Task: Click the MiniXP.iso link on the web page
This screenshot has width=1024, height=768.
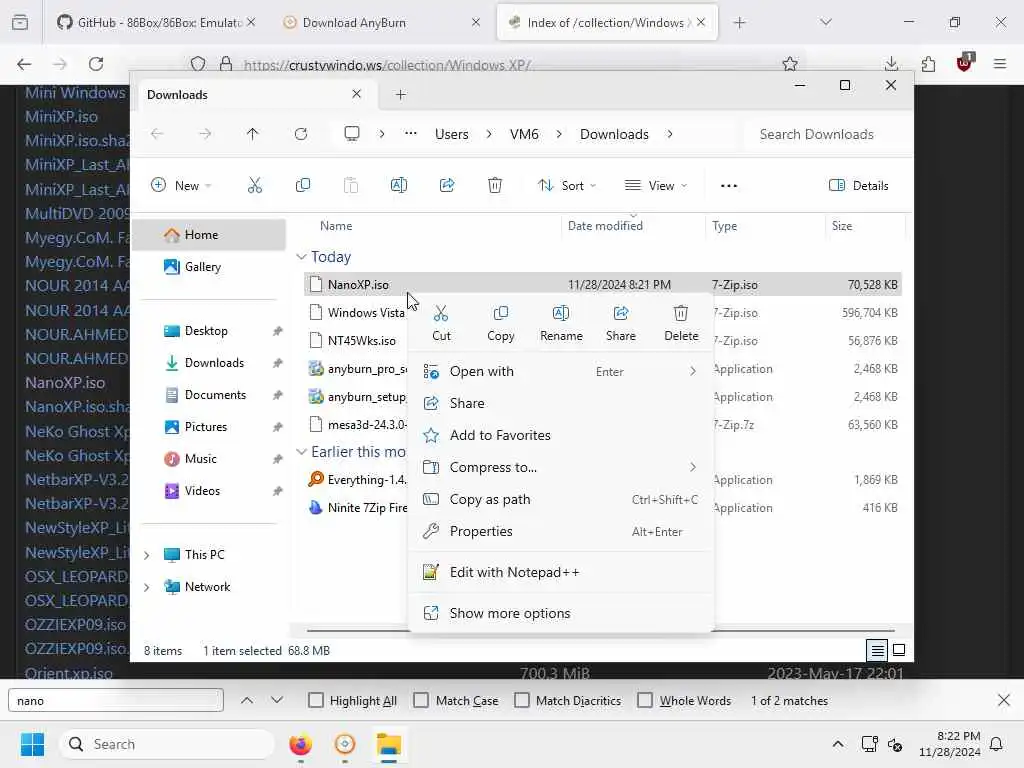Action: pyautogui.click(x=61, y=117)
